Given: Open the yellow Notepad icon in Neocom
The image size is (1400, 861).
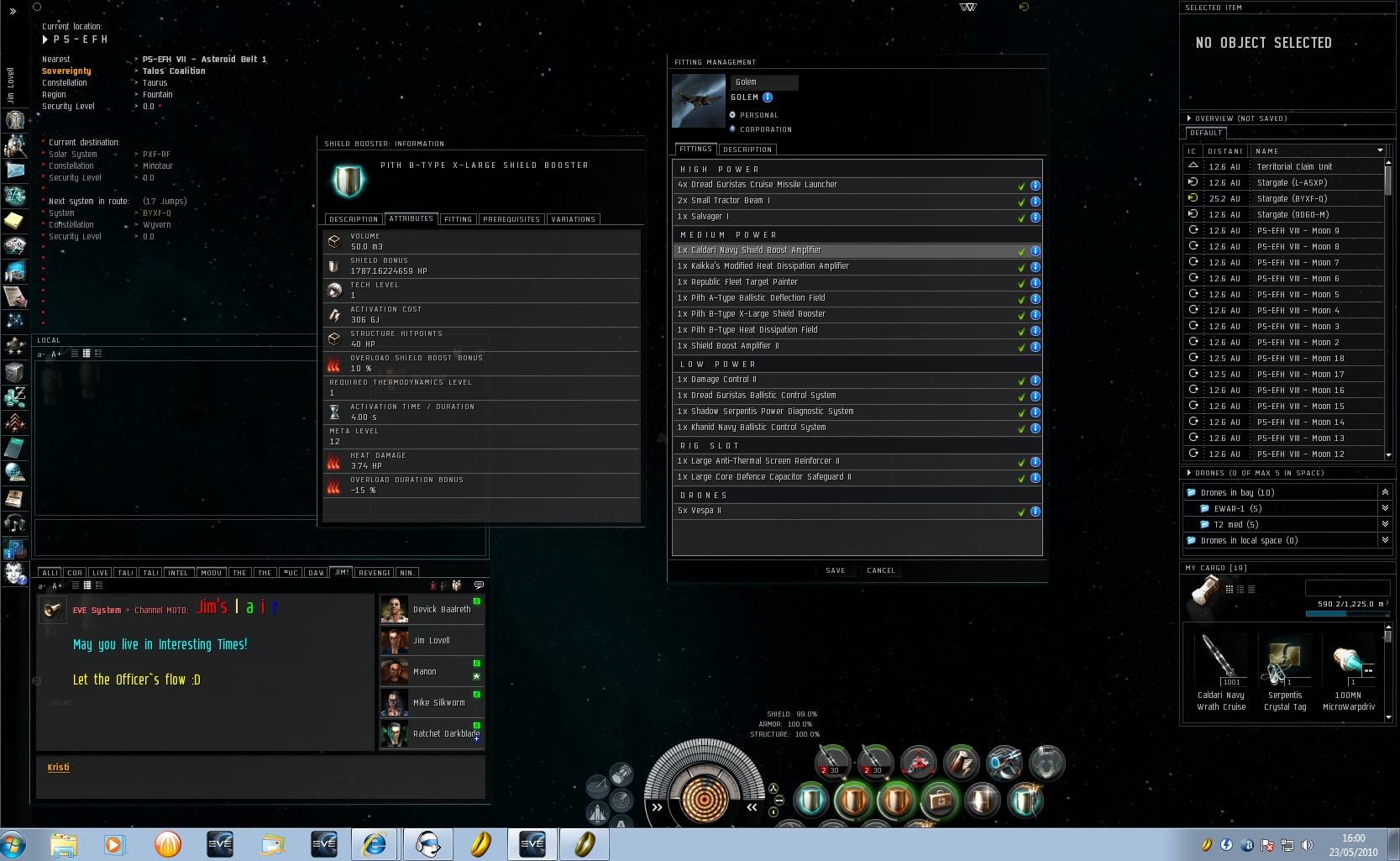Looking at the screenshot, I should click(15, 221).
